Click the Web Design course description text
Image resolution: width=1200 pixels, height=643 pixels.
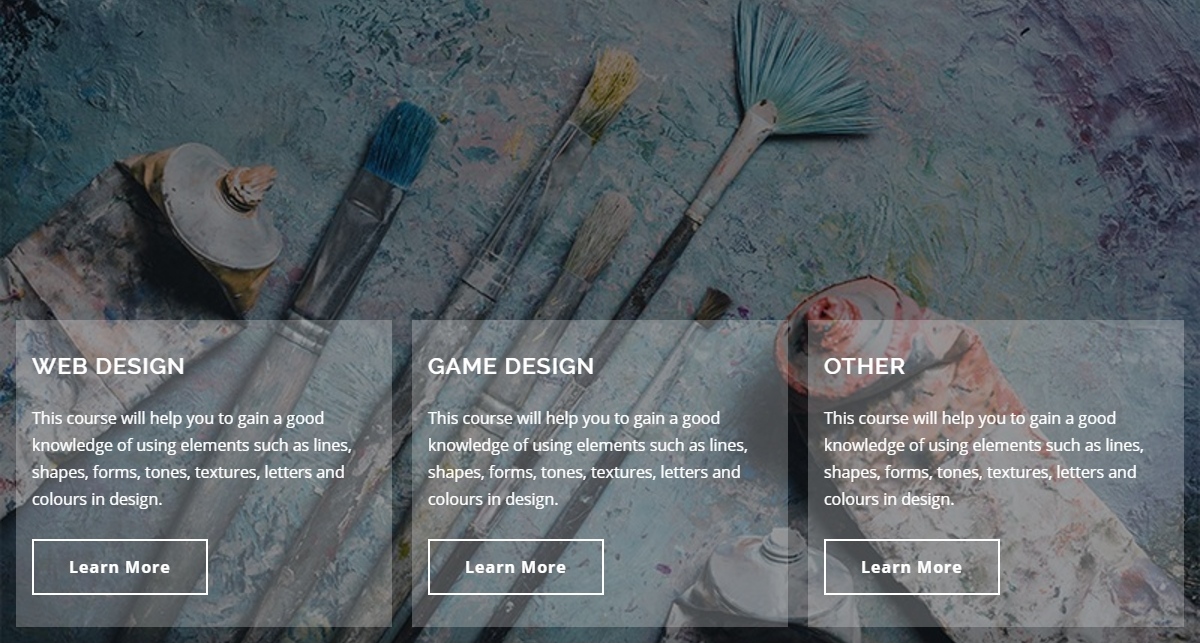(x=191, y=458)
